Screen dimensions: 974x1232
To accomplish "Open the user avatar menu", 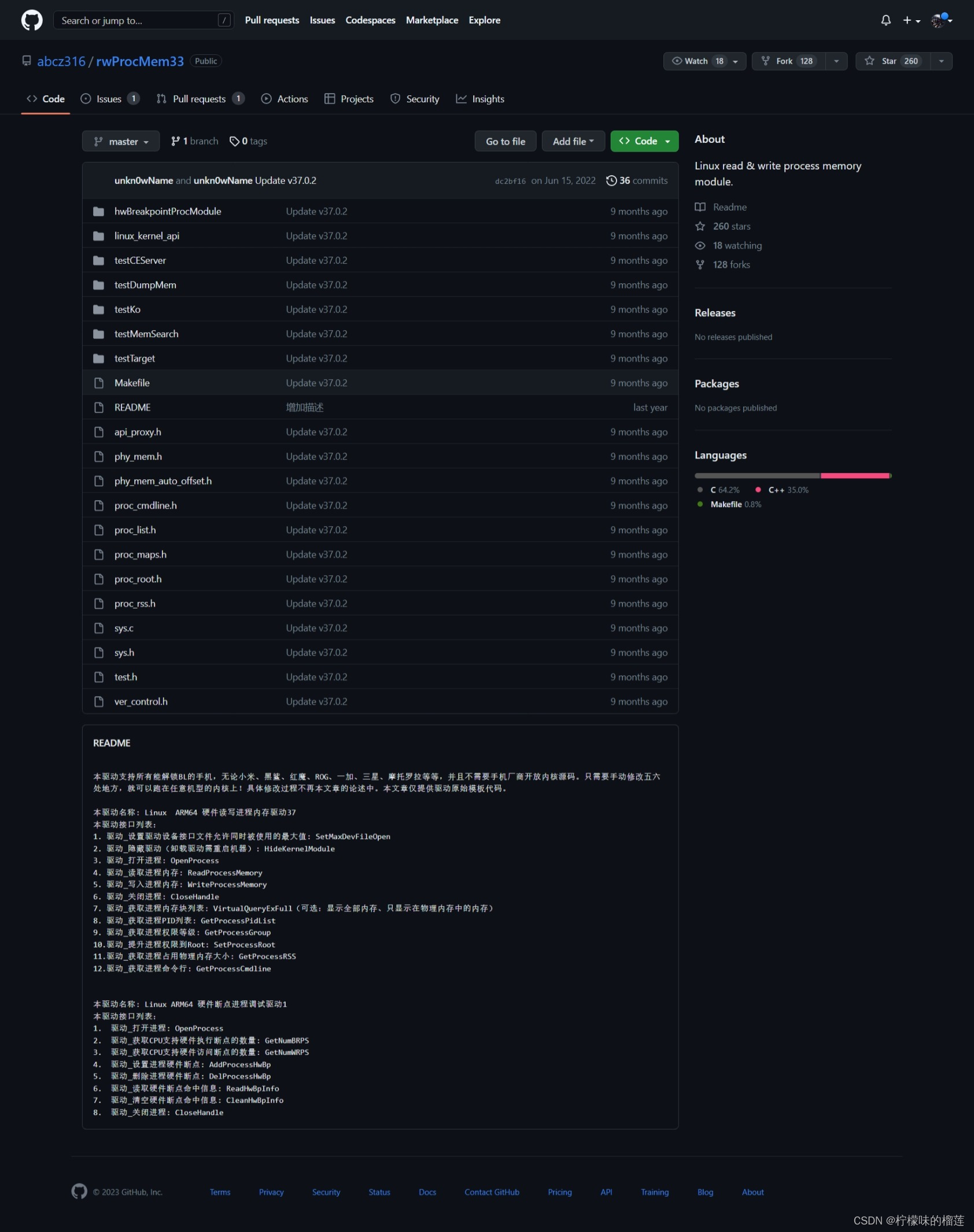I will (942, 20).
